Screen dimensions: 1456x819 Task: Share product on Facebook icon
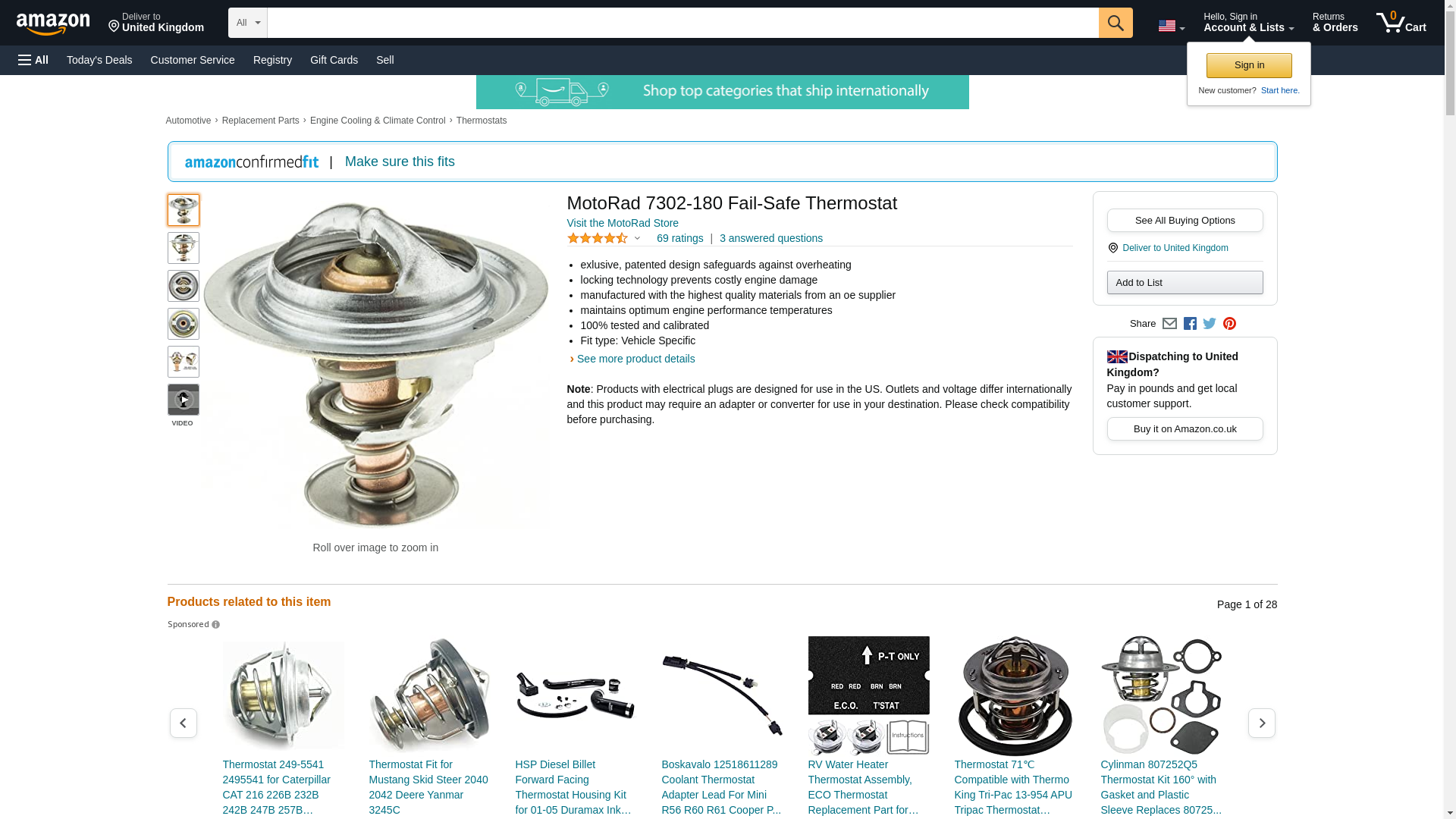tap(1190, 324)
